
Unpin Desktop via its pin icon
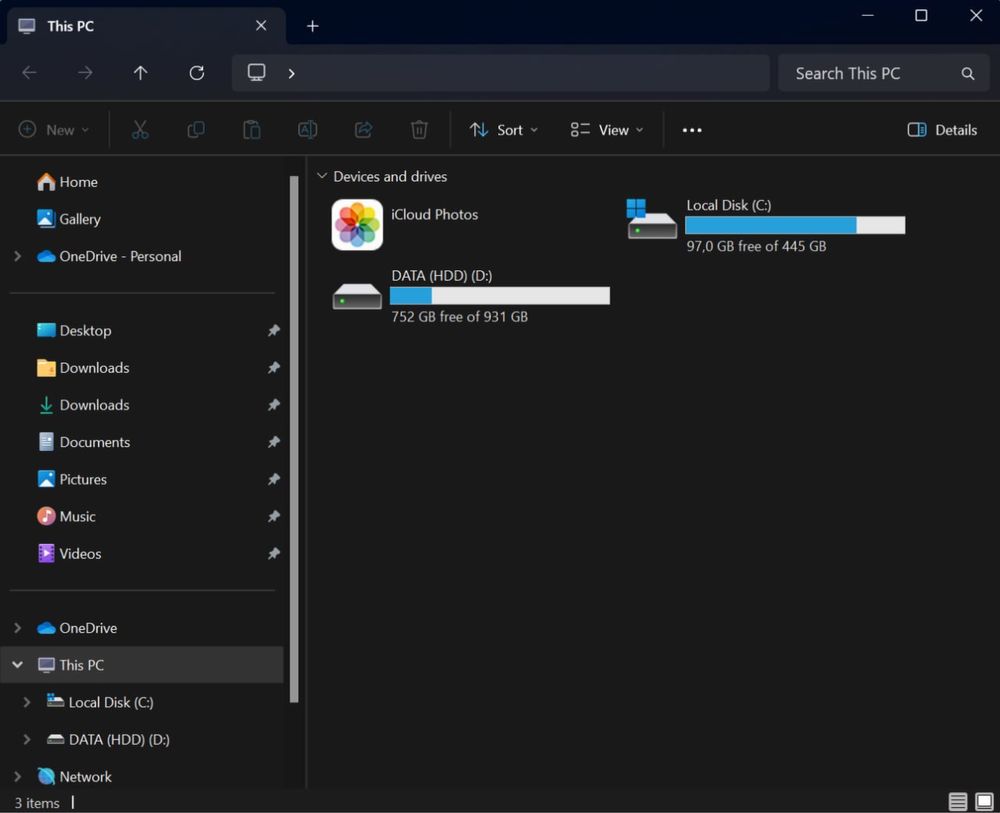tap(274, 330)
